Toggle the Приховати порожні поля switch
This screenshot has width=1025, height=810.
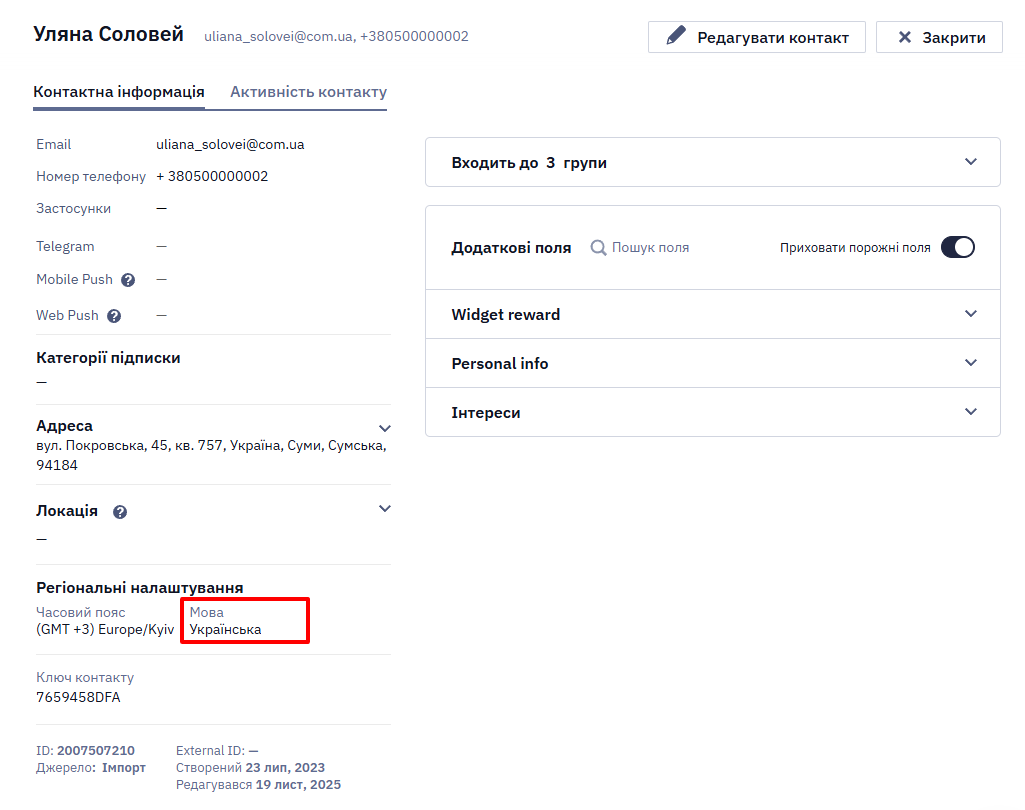[958, 247]
